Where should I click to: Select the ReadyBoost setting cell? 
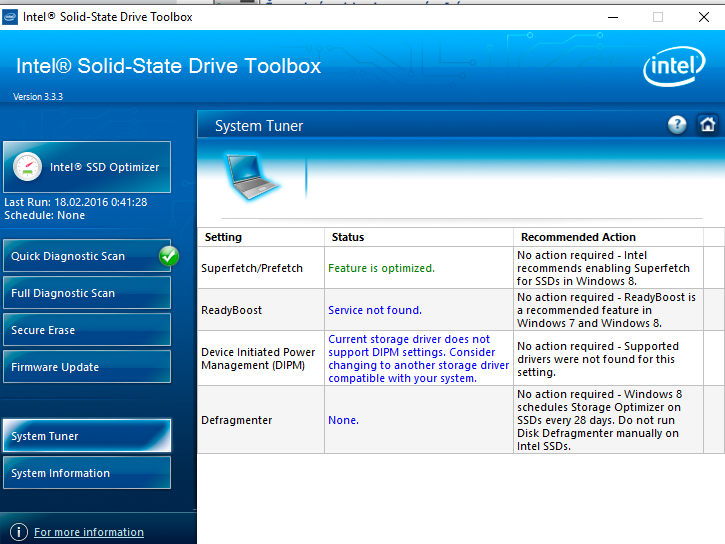tap(261, 310)
